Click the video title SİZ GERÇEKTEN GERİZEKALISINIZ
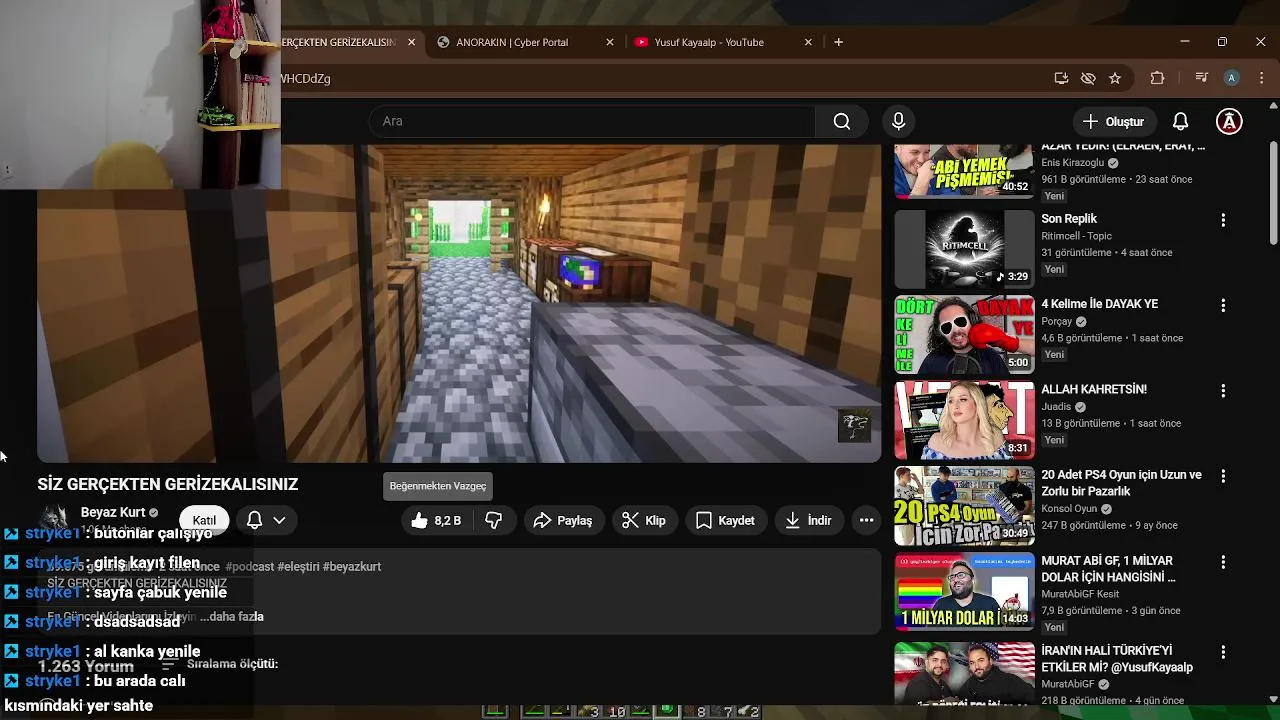 pyautogui.click(x=168, y=484)
